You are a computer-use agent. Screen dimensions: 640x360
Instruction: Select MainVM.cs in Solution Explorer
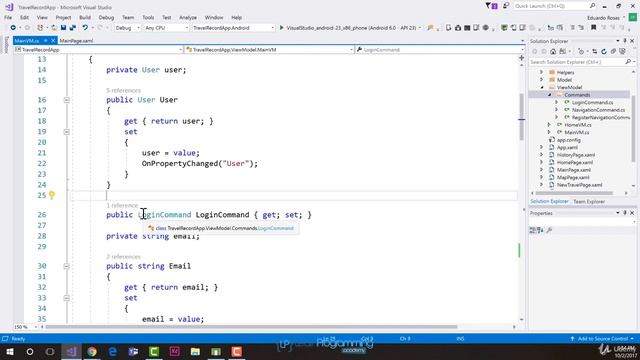pos(576,132)
